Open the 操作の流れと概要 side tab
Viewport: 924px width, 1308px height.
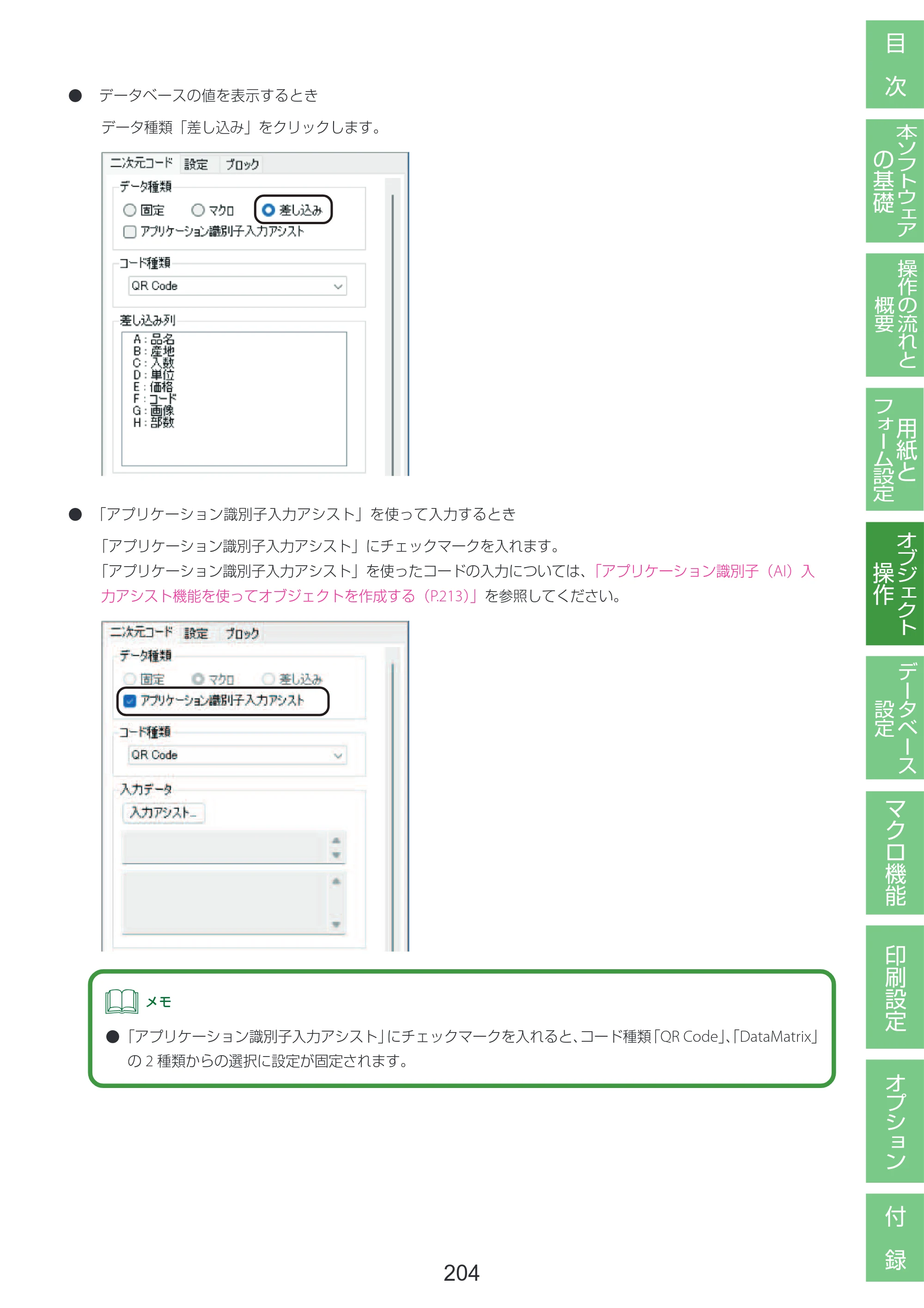coord(894,315)
